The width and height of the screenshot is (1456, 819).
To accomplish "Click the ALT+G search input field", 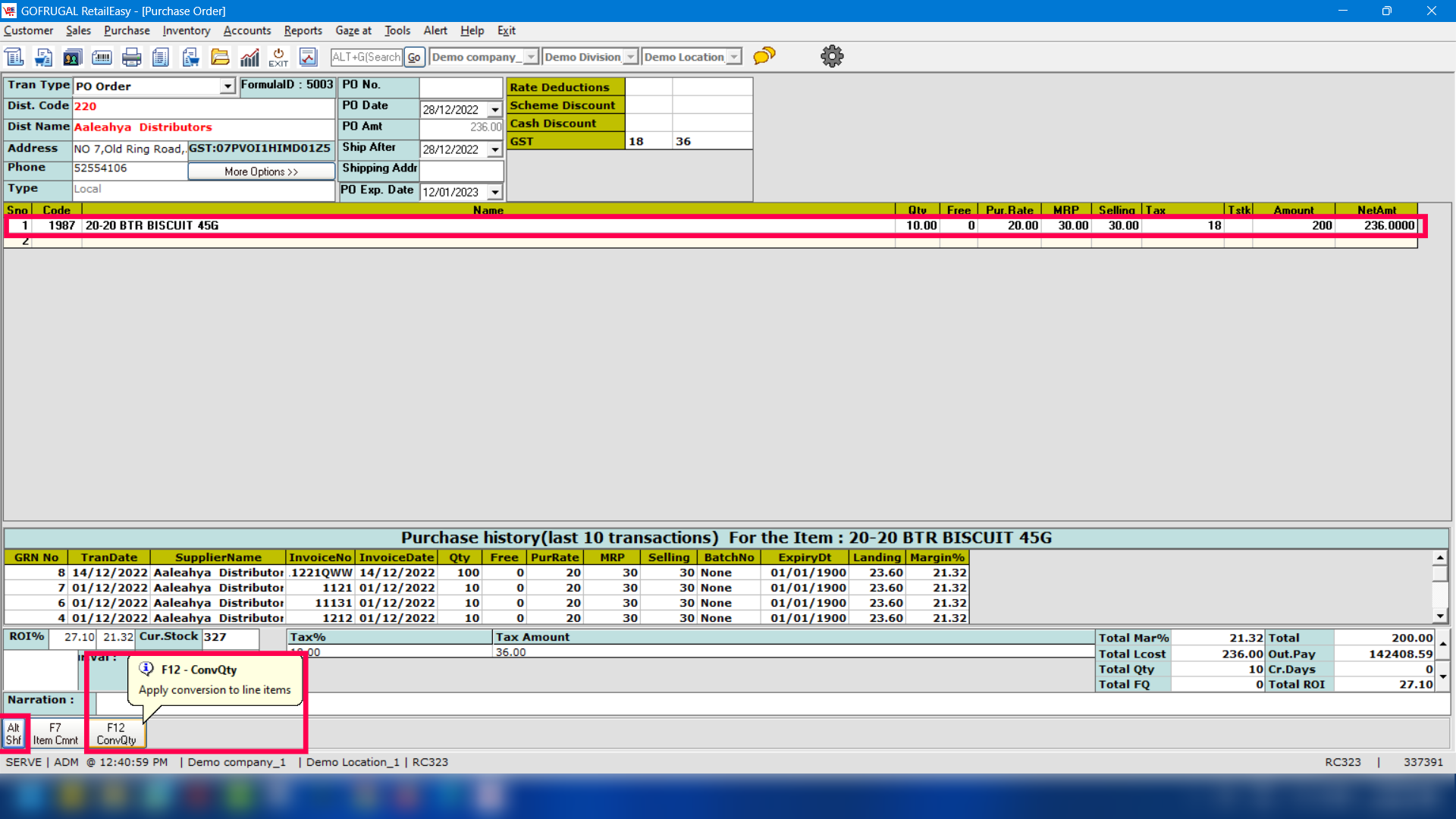I will pos(366,57).
